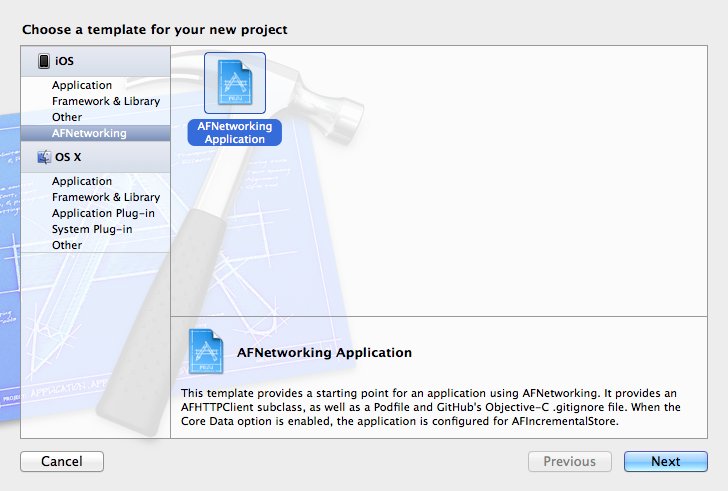Click the AFNetworking Application description heading
Image resolution: width=728 pixels, height=491 pixels.
[x=325, y=353]
